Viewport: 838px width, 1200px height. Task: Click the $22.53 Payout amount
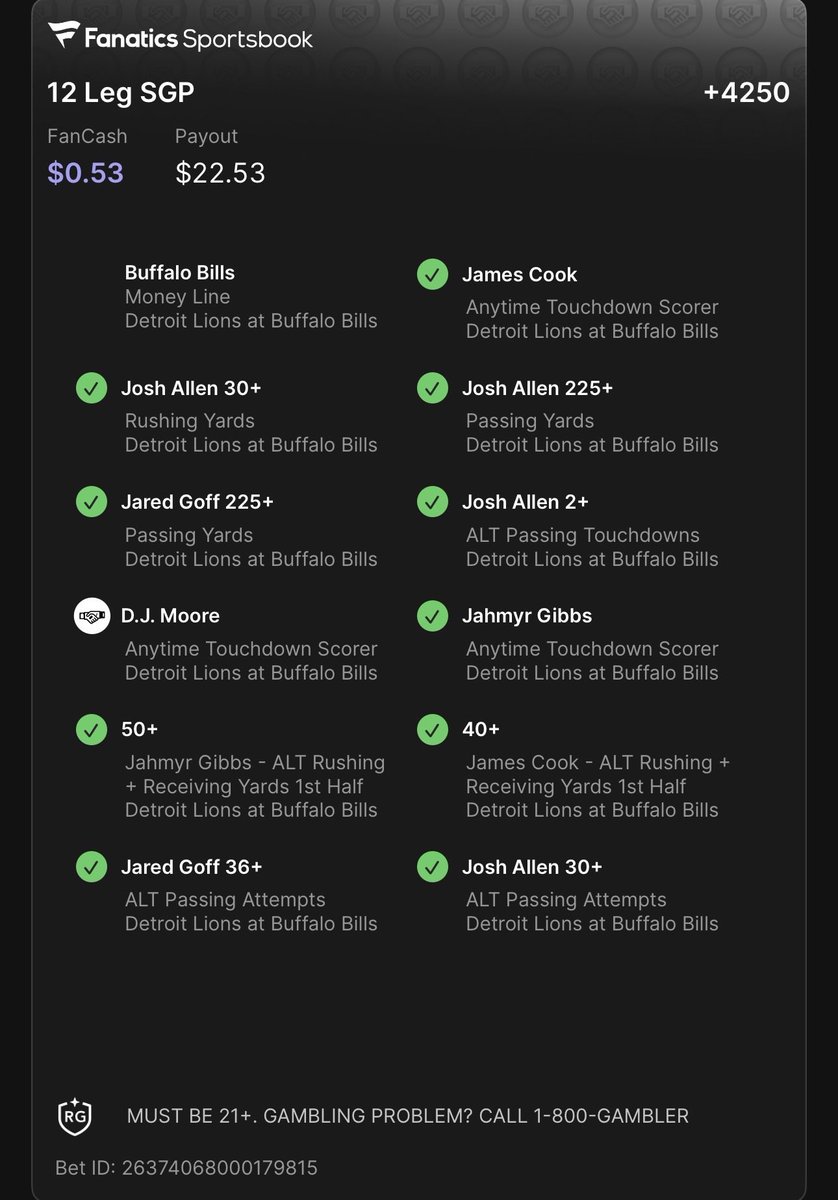tap(220, 173)
